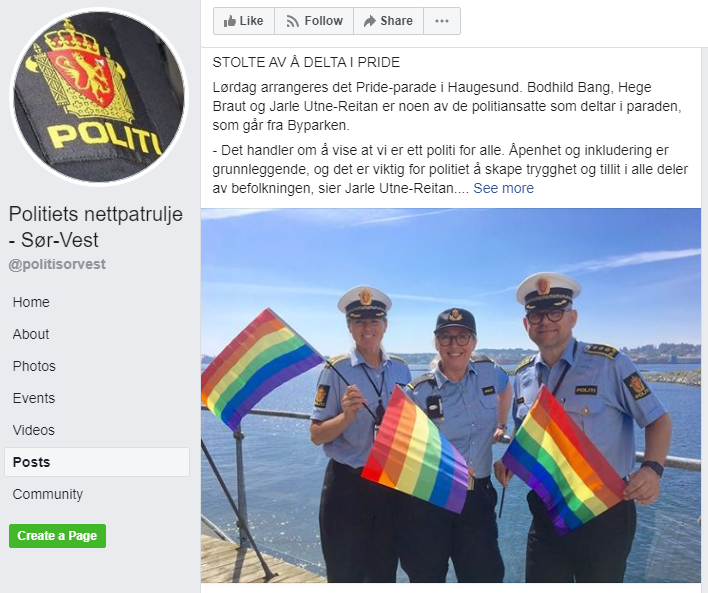Click the green Create a Page button
The image size is (708, 593).
pos(57,536)
